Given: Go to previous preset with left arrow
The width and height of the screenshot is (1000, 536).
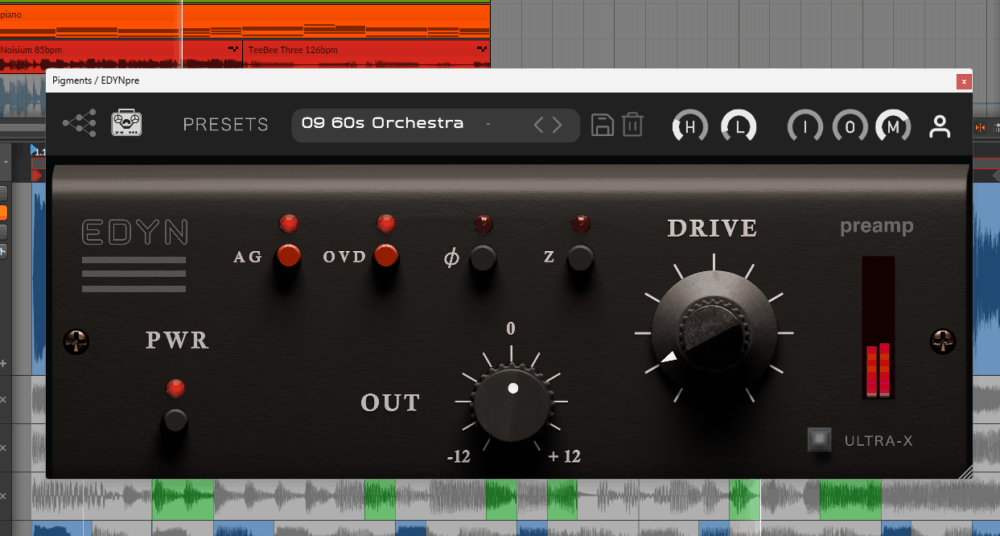Looking at the screenshot, I should pyautogui.click(x=539, y=125).
